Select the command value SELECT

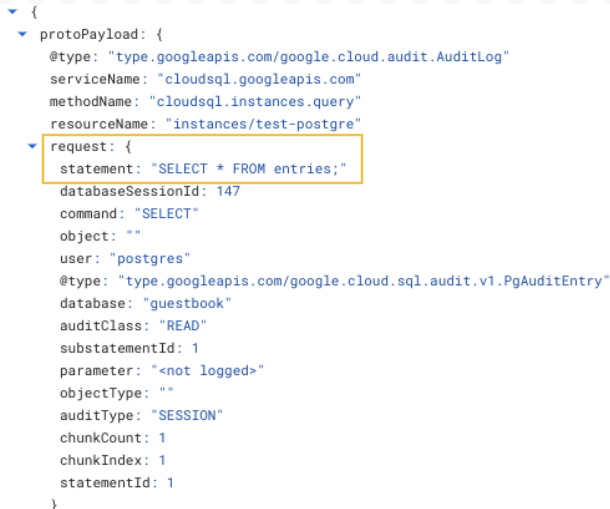(167, 214)
